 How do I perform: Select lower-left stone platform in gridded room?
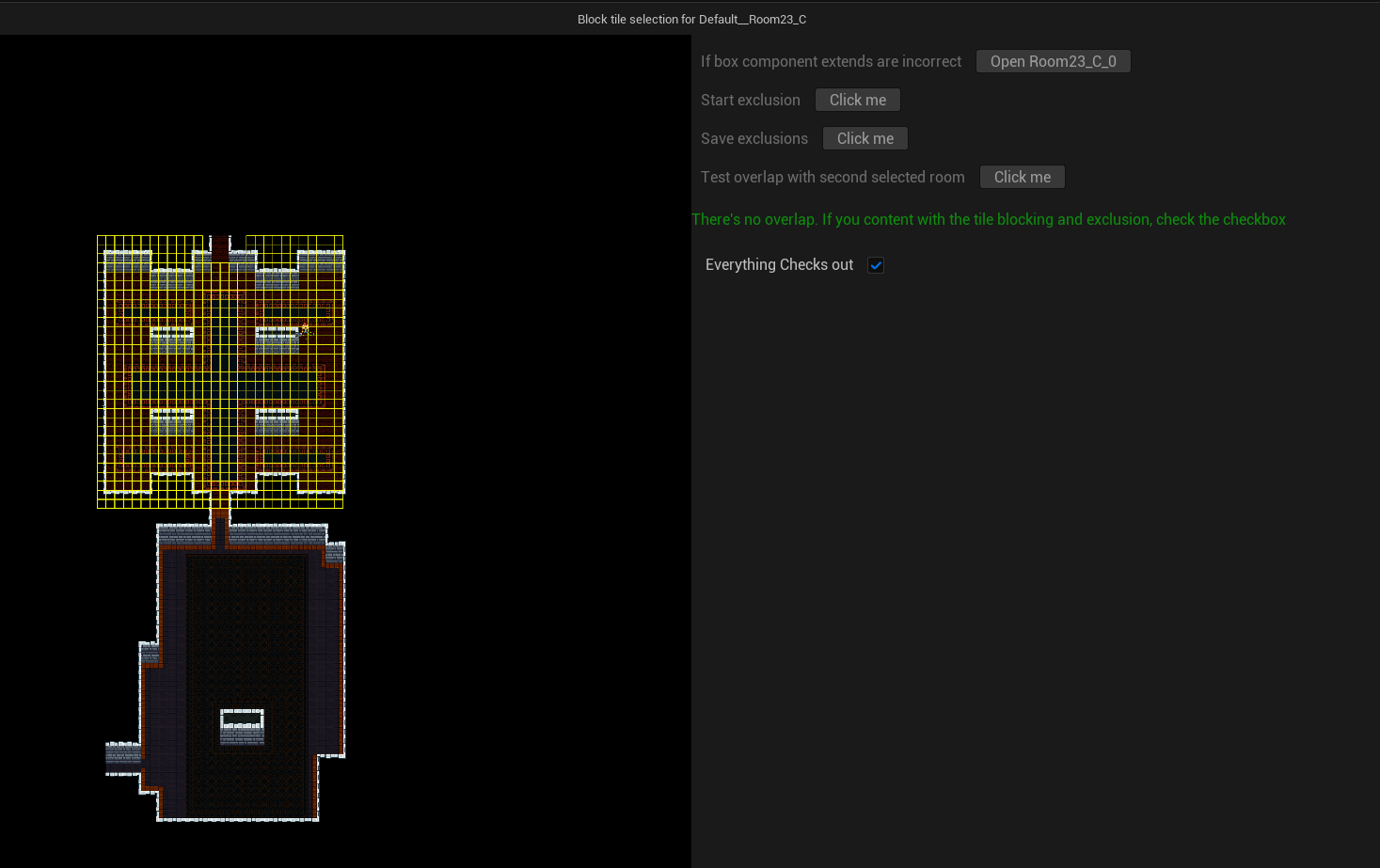pos(172,421)
